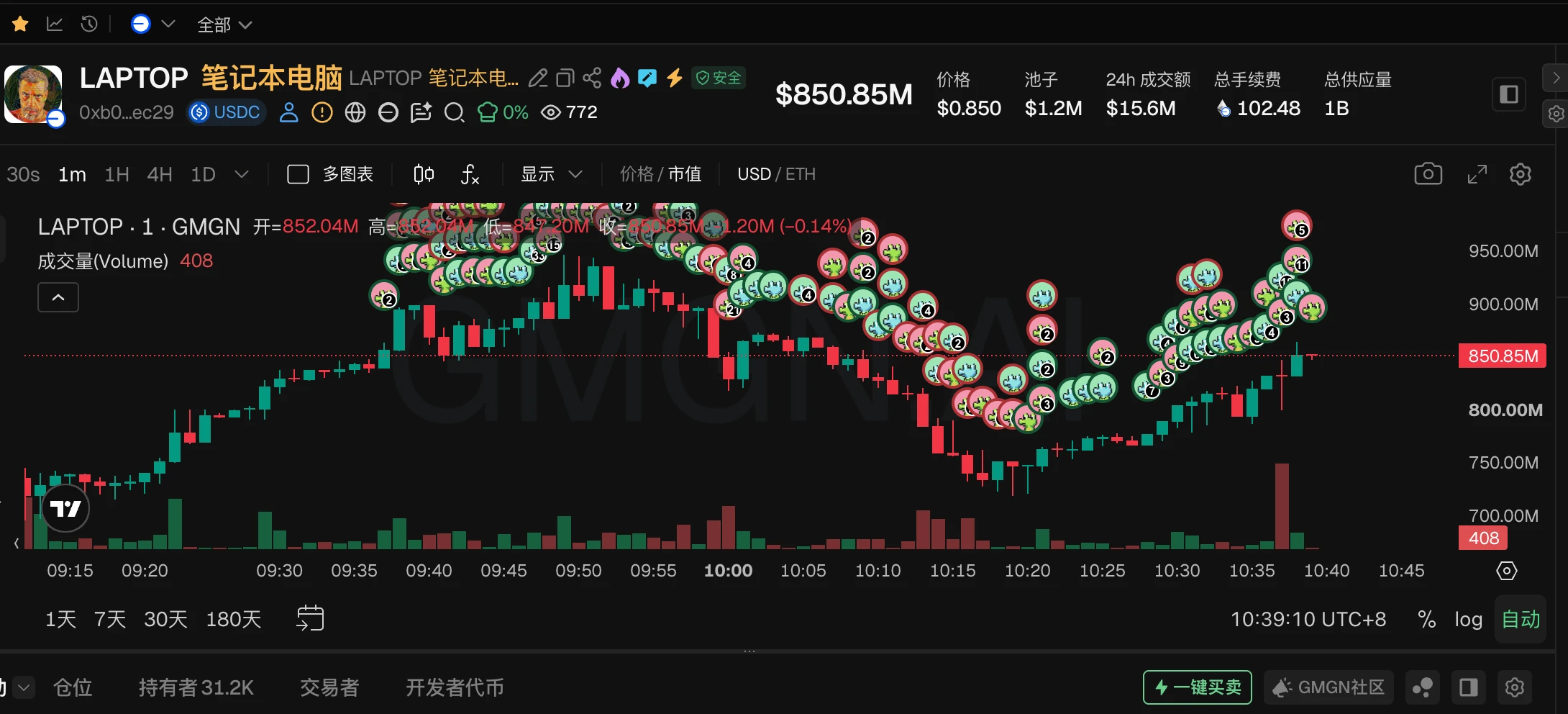Expand more timeframes dropdown
Viewport: 1568px width, 714px height.
coord(242,174)
